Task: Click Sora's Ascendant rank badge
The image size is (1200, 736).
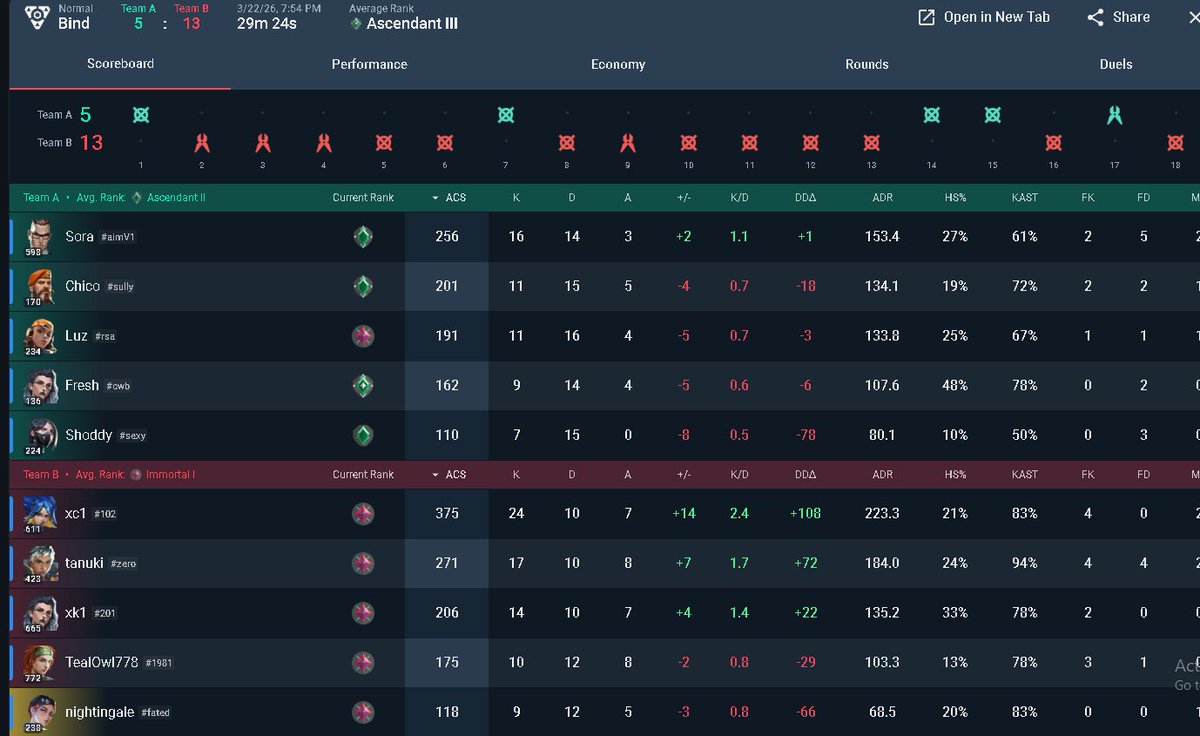Action: [363, 237]
